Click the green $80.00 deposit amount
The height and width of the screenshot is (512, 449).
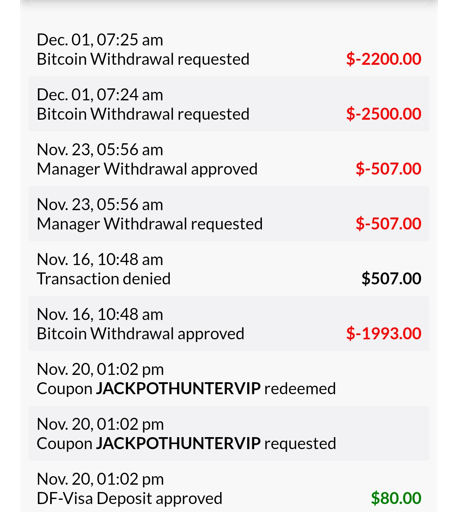point(396,498)
